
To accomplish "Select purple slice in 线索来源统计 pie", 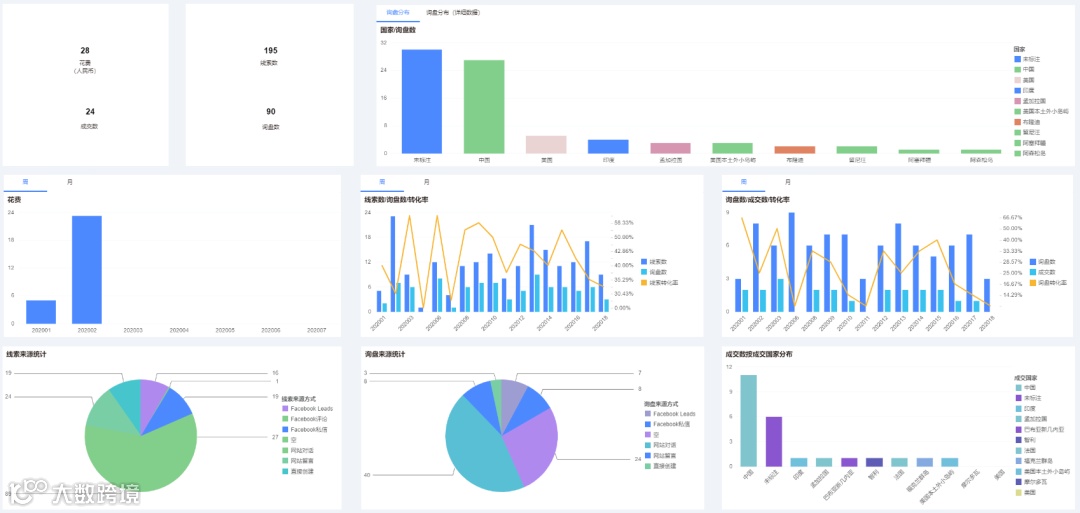I will tap(152, 399).
